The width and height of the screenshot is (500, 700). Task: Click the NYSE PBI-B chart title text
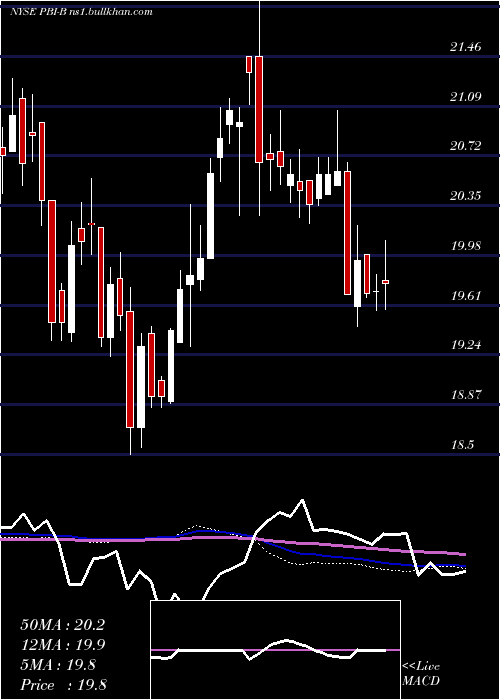pos(81,12)
